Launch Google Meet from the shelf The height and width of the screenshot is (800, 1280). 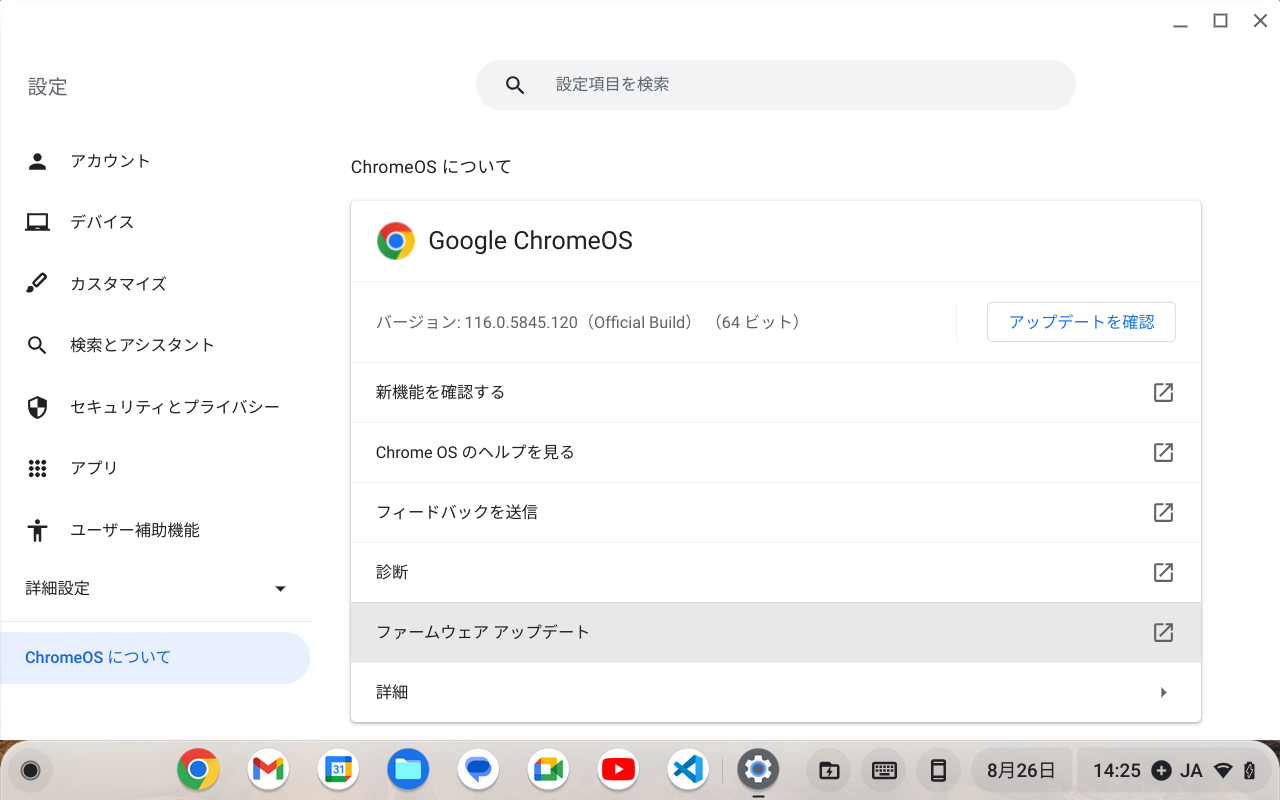tap(548, 769)
